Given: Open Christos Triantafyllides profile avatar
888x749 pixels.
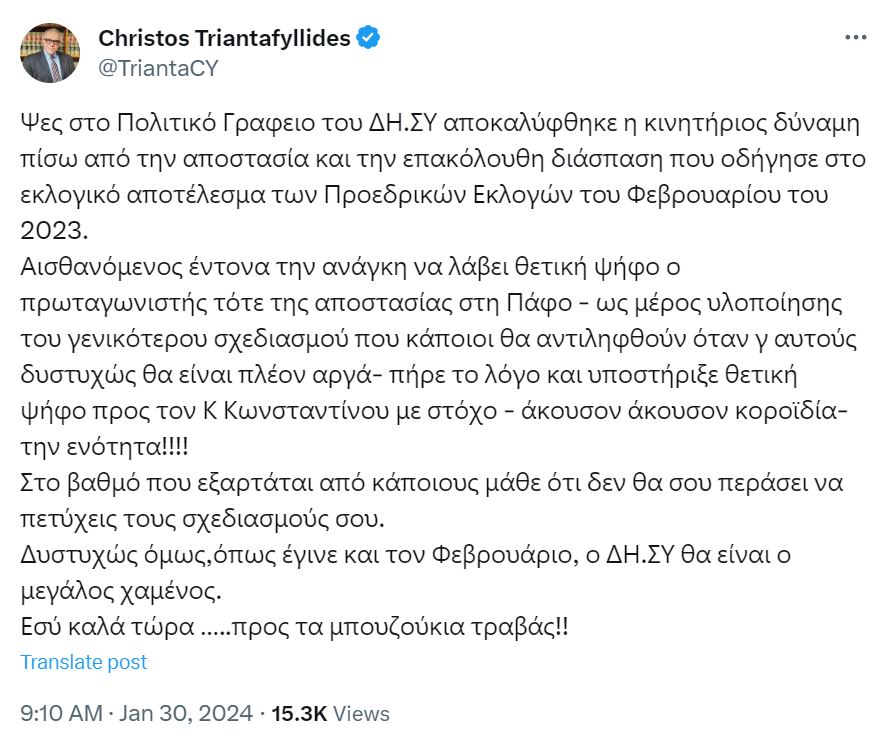Looking at the screenshot, I should 50,53.
